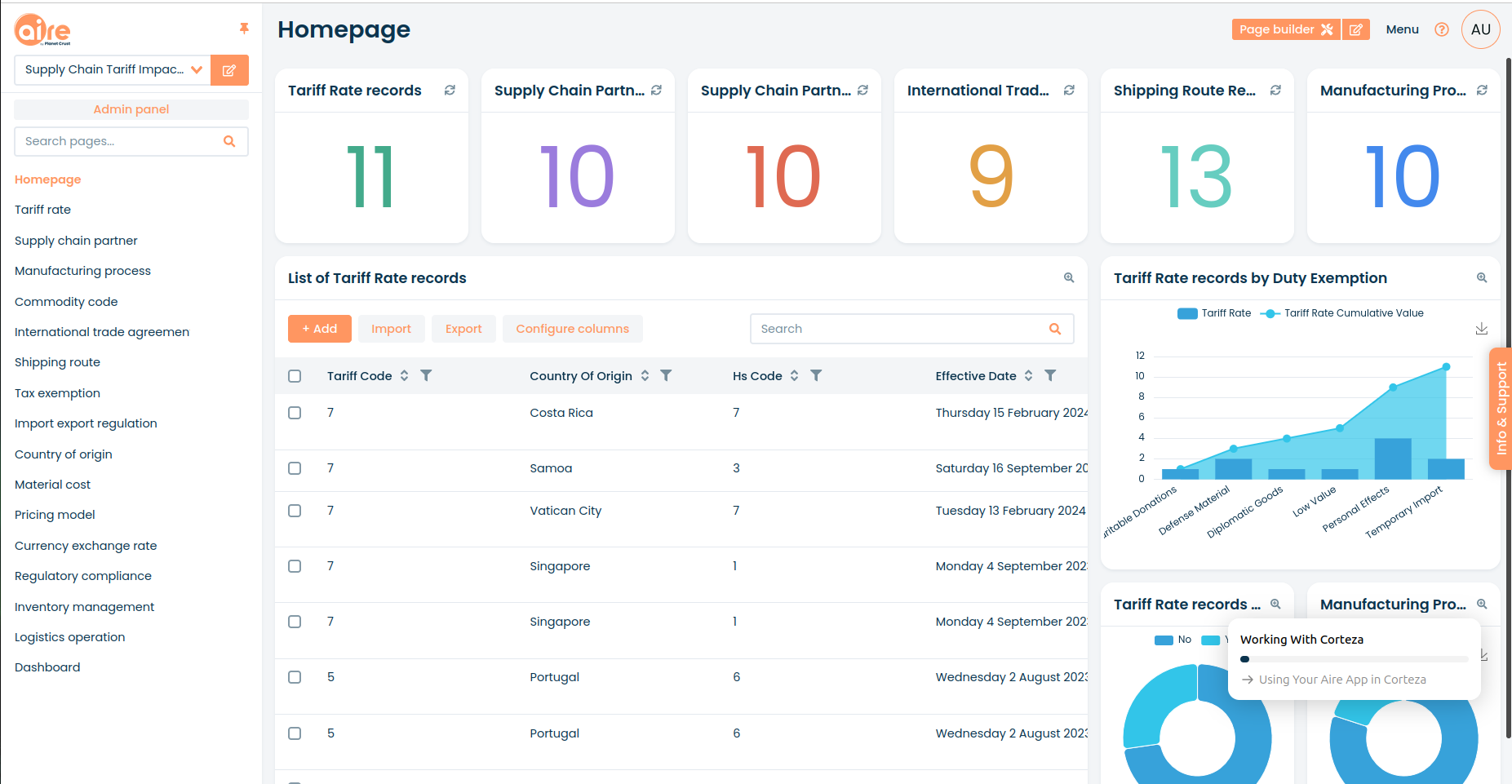This screenshot has width=1512, height=784.
Task: Open the help question mark icon
Action: click(x=1442, y=29)
